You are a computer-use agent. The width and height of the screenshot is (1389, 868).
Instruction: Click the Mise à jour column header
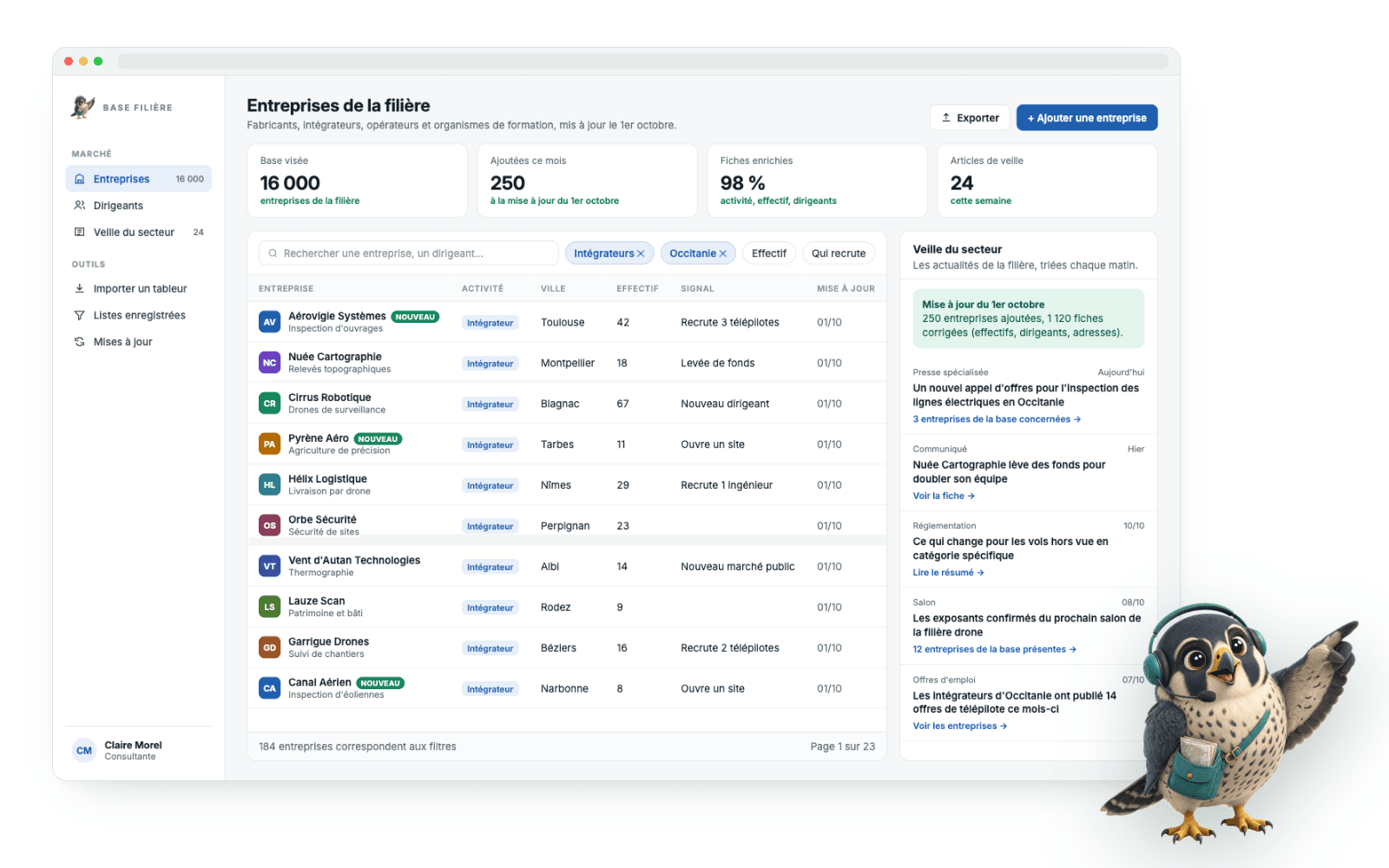846,288
